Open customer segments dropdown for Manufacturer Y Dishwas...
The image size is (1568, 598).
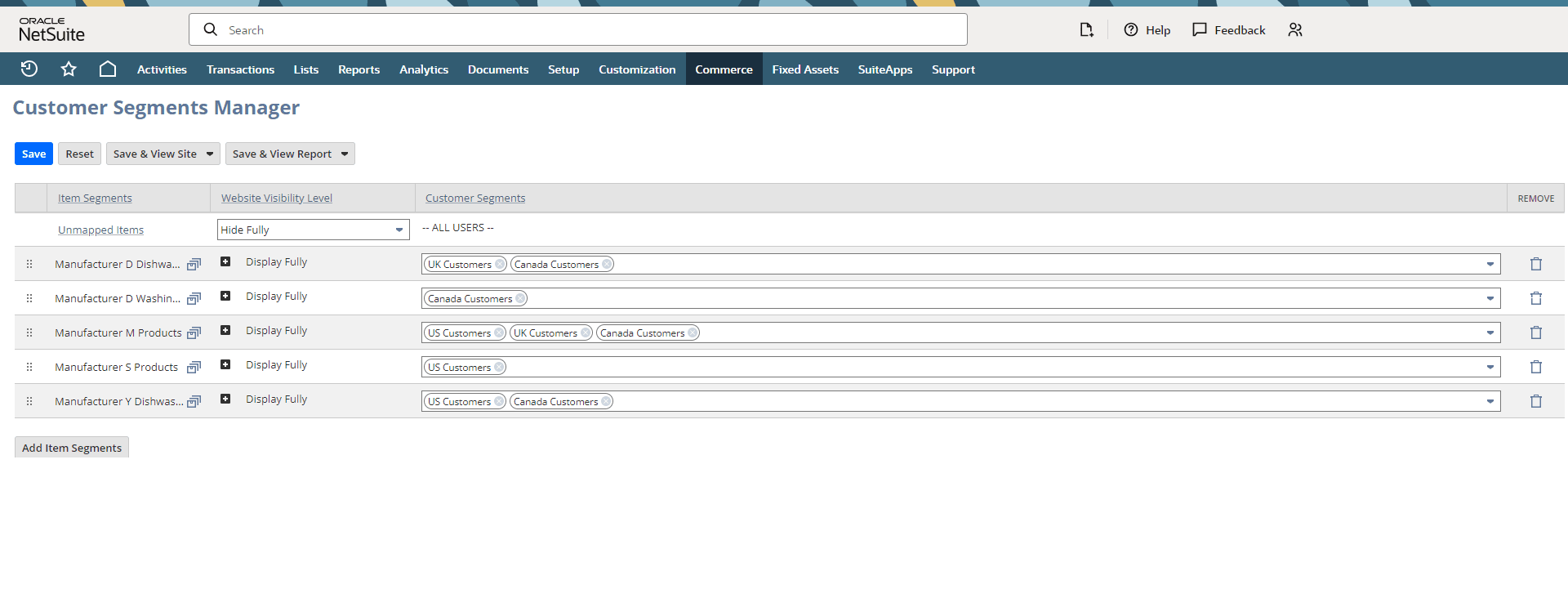1490,401
